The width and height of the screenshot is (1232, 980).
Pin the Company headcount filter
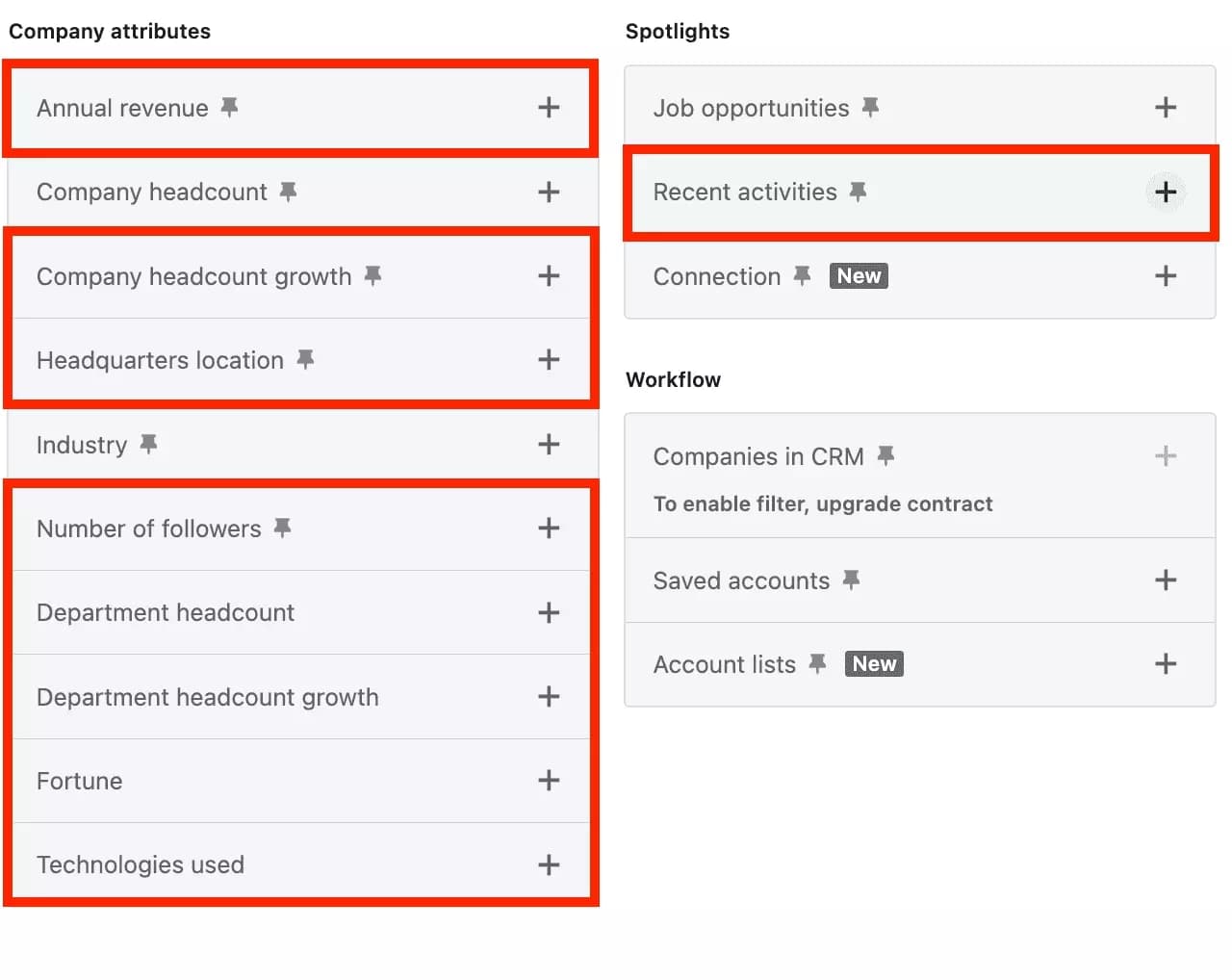coord(287,192)
